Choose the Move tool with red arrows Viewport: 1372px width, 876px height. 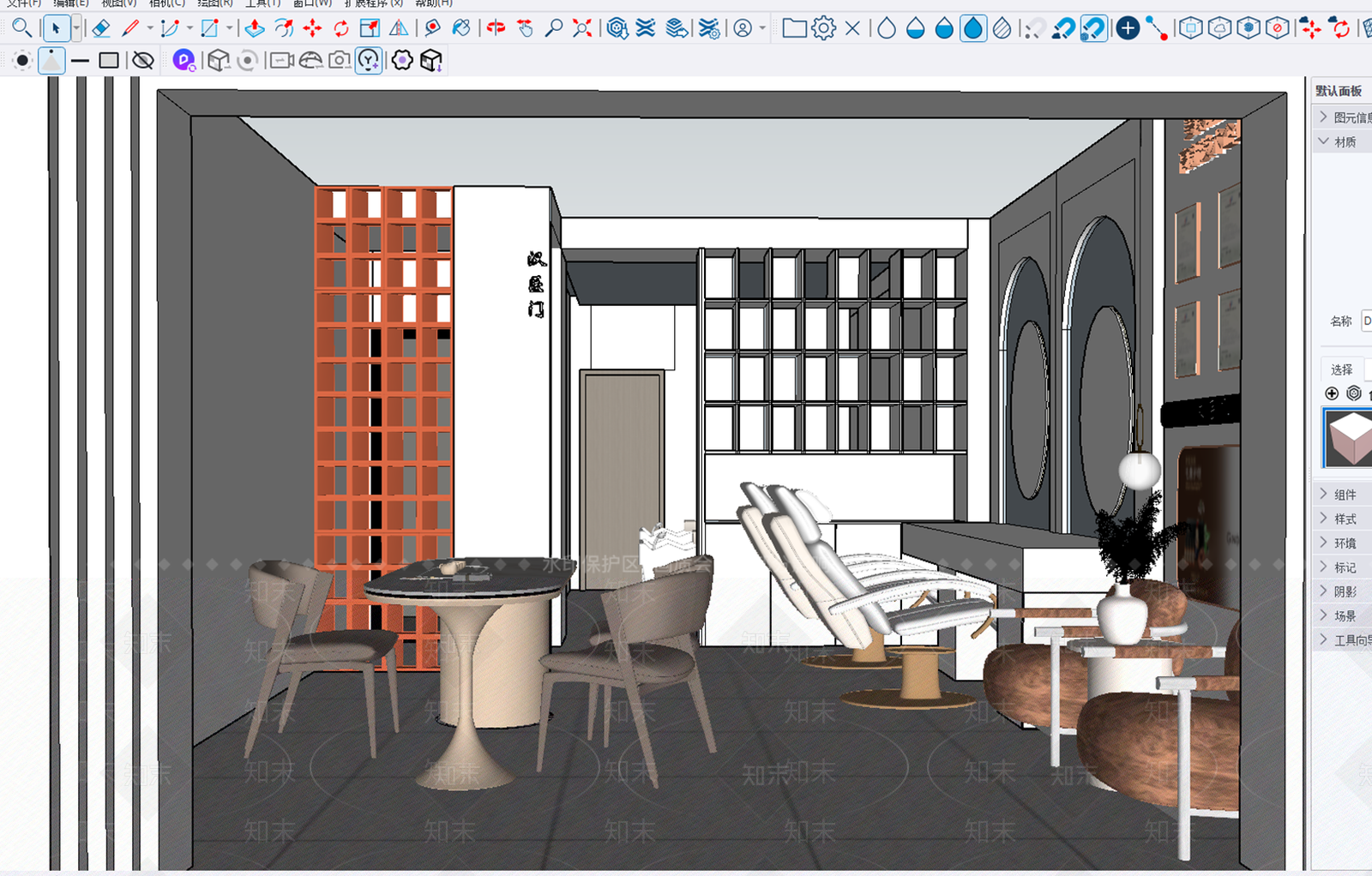(312, 28)
